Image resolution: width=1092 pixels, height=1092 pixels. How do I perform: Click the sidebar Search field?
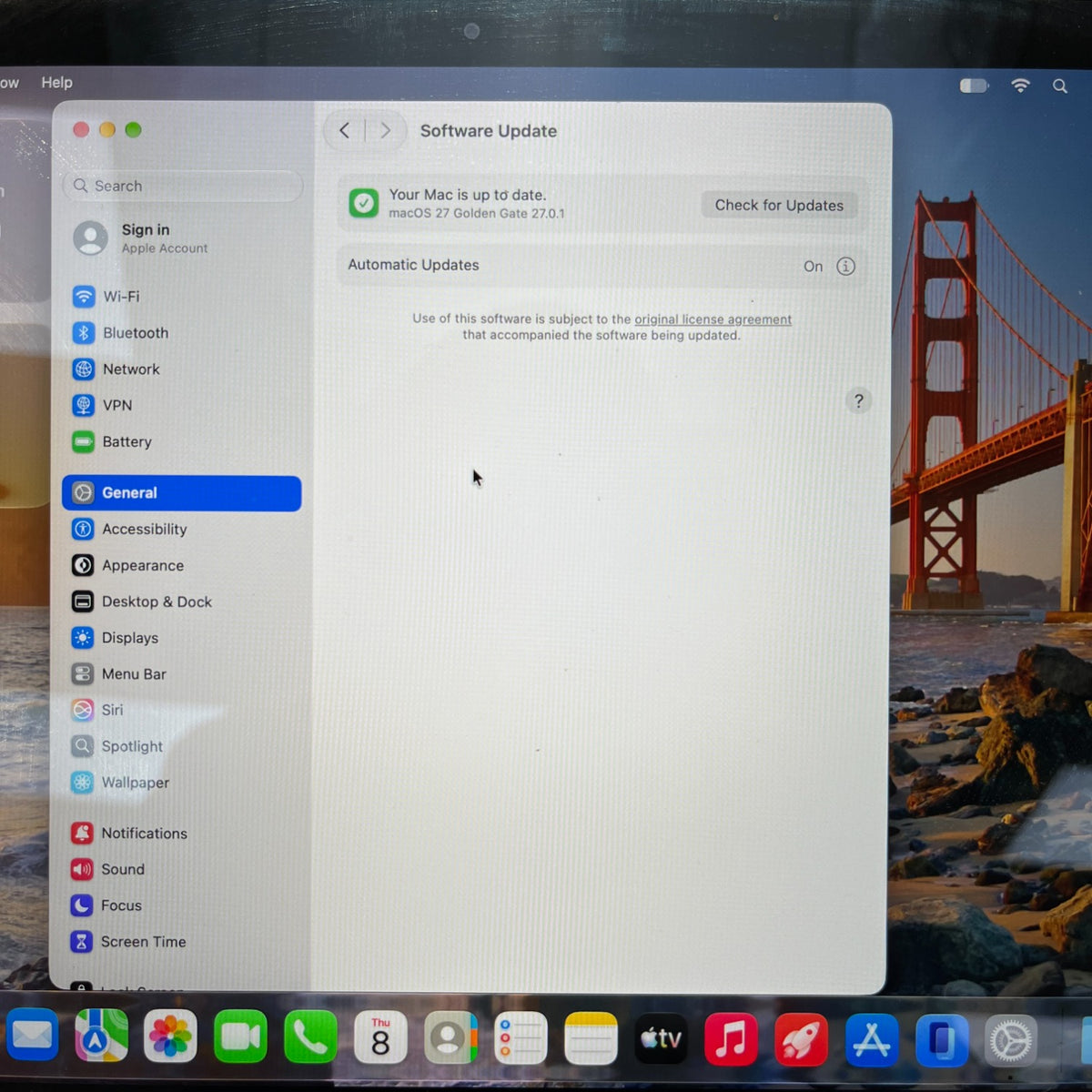[x=182, y=186]
